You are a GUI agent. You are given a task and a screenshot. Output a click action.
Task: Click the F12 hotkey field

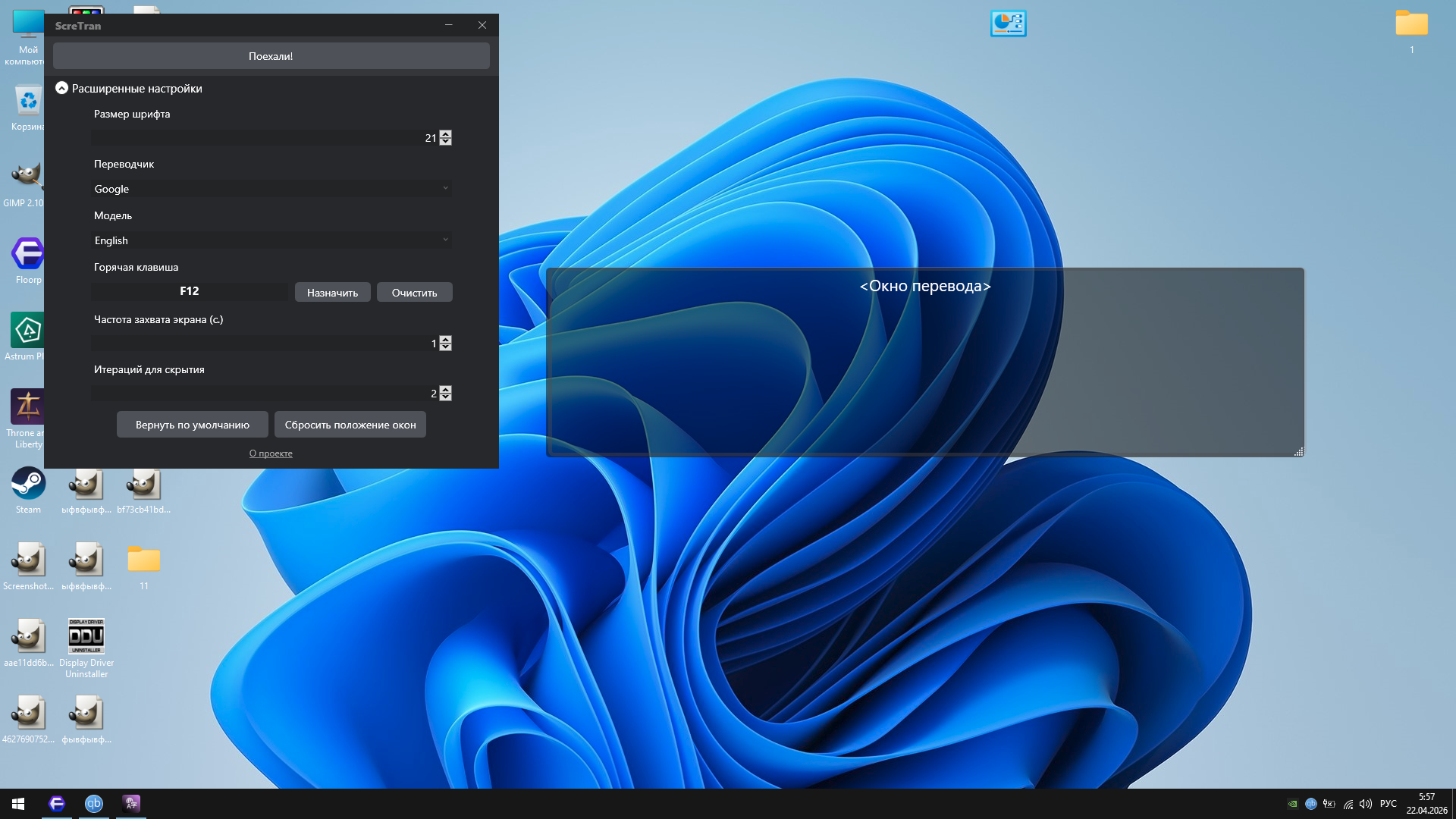tap(190, 291)
